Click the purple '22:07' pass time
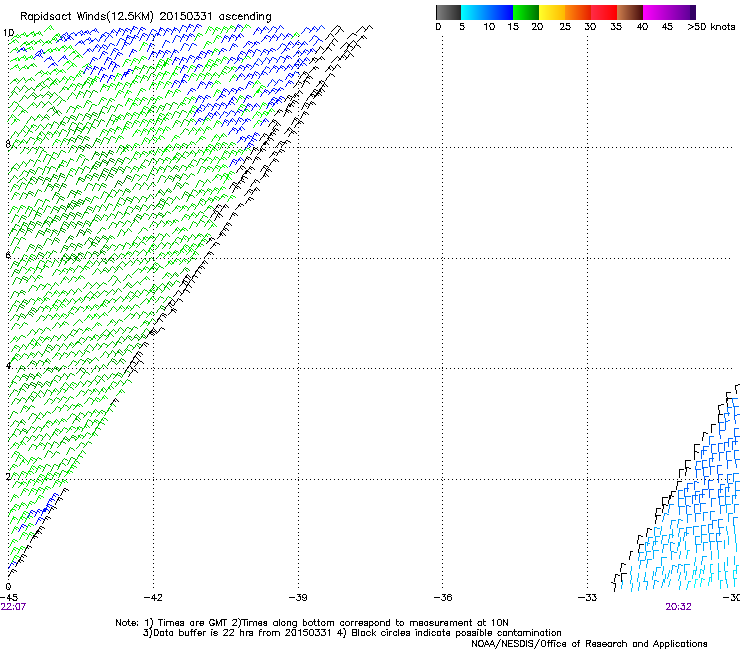 click(13, 607)
